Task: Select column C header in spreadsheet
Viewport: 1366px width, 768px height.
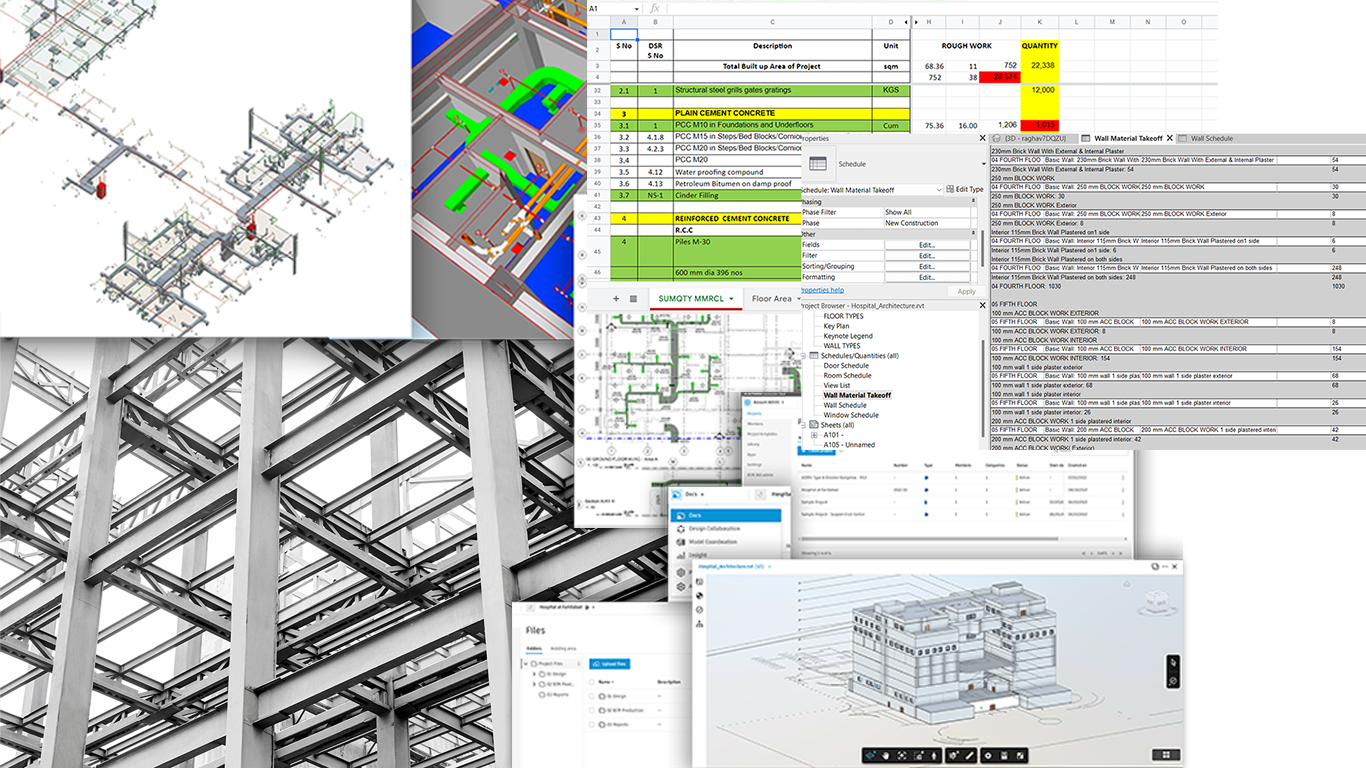Action: [x=772, y=21]
